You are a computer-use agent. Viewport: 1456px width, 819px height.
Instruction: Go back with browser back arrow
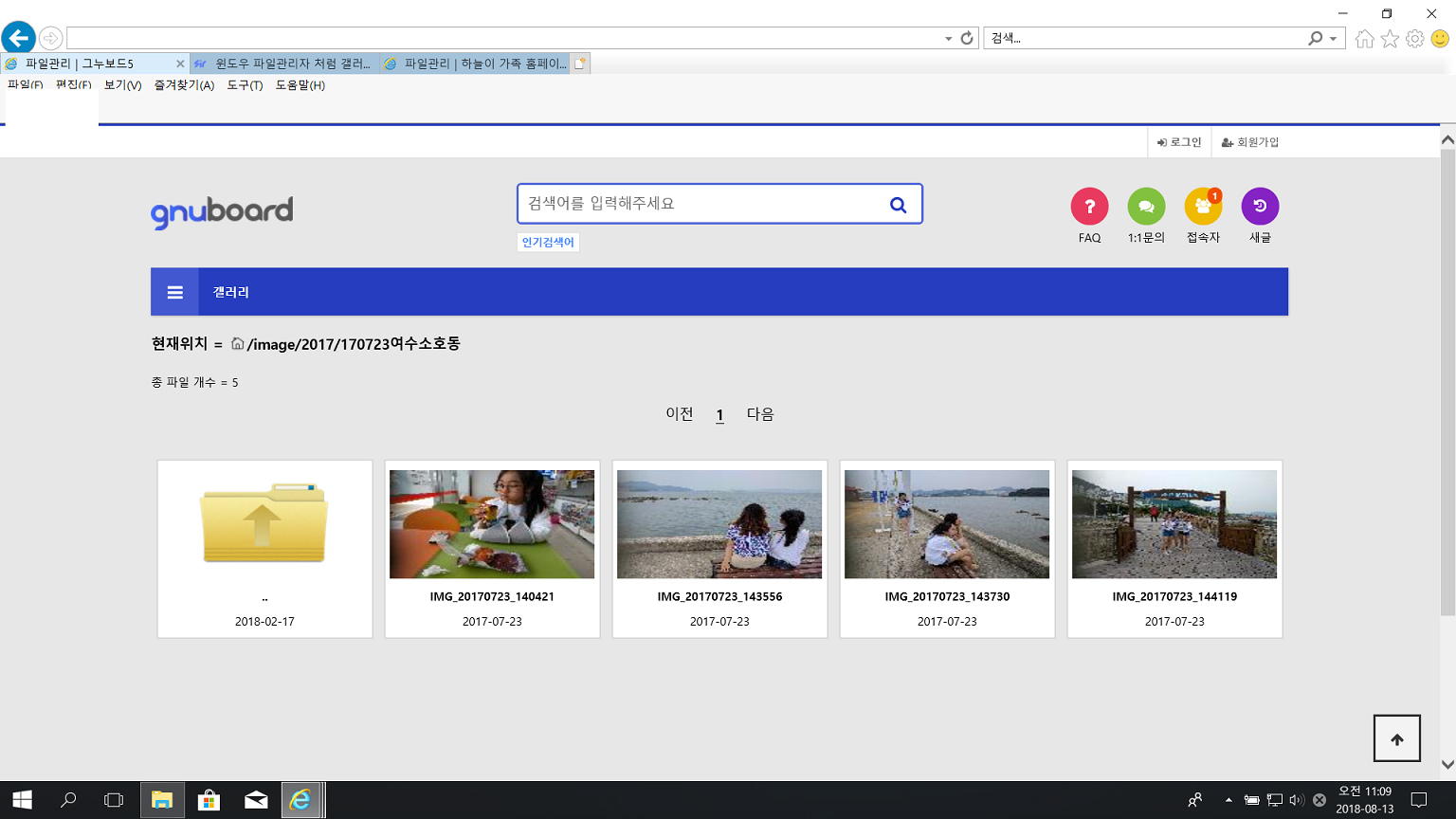[19, 38]
